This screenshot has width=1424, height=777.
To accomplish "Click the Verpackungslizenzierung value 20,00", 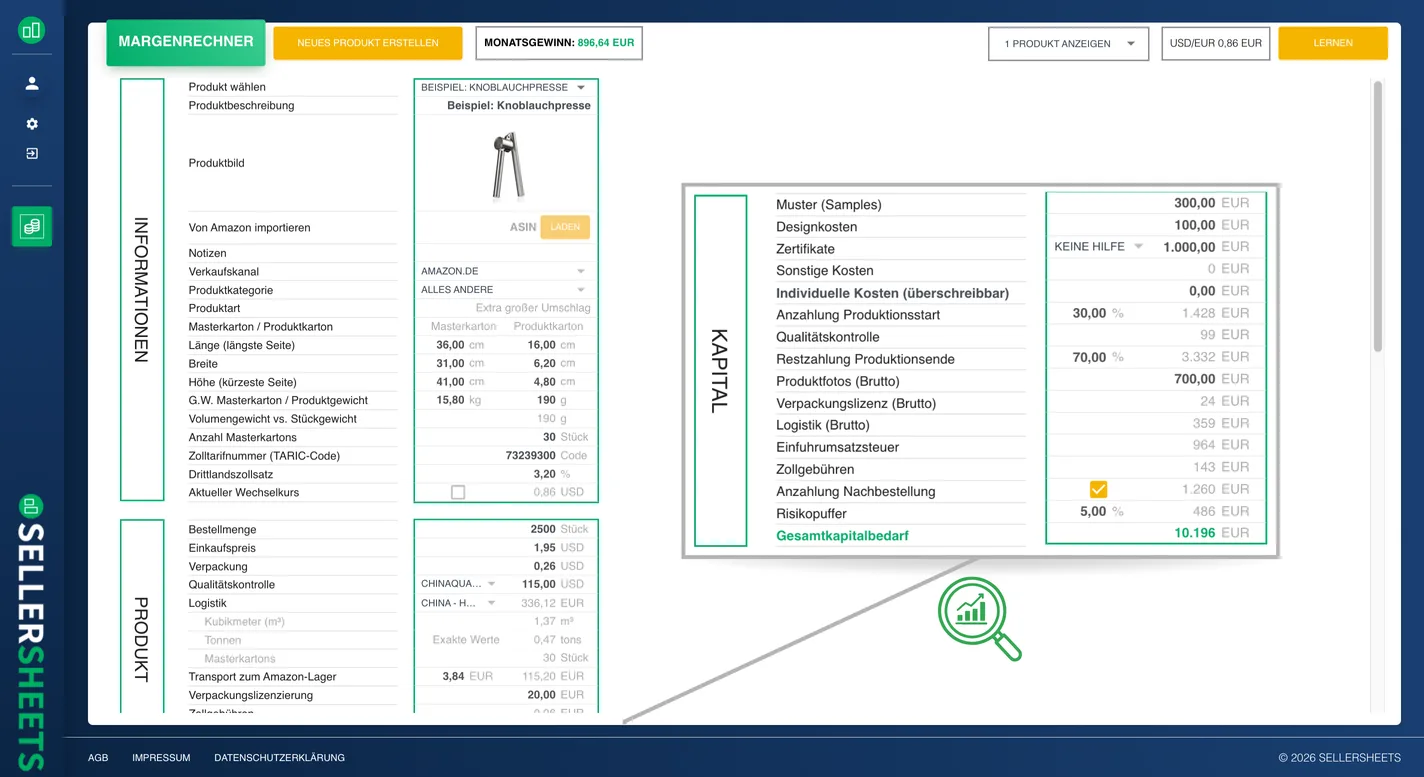I will [542, 695].
